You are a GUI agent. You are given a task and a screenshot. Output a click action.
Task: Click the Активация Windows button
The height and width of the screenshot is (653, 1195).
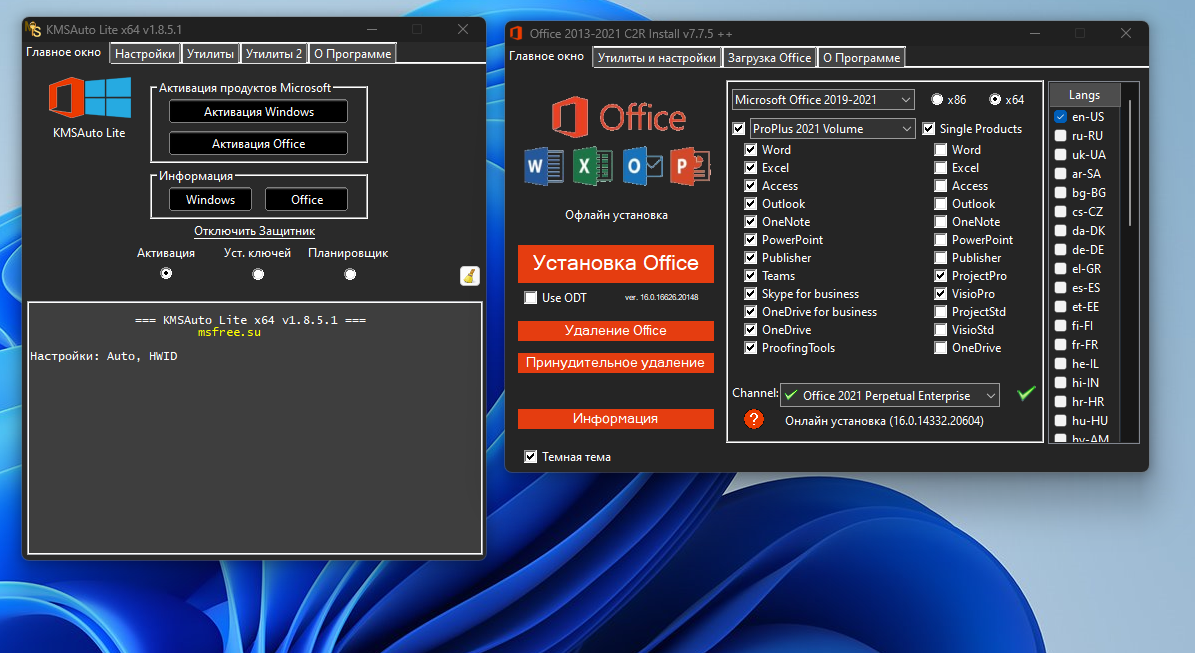click(258, 111)
